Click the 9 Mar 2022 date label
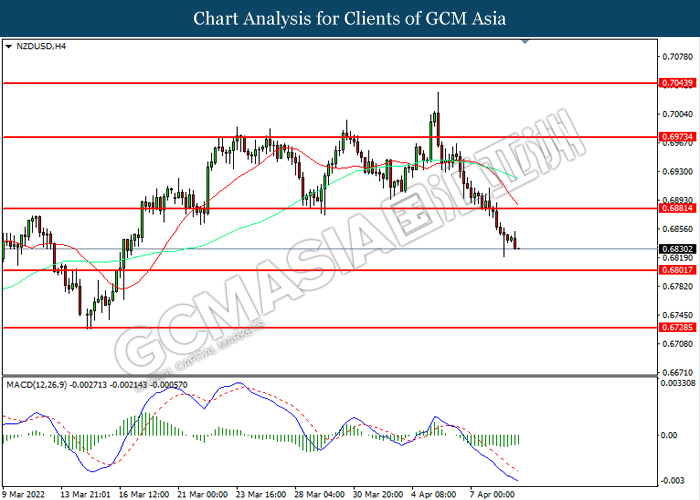700x500 pixels. (23, 494)
